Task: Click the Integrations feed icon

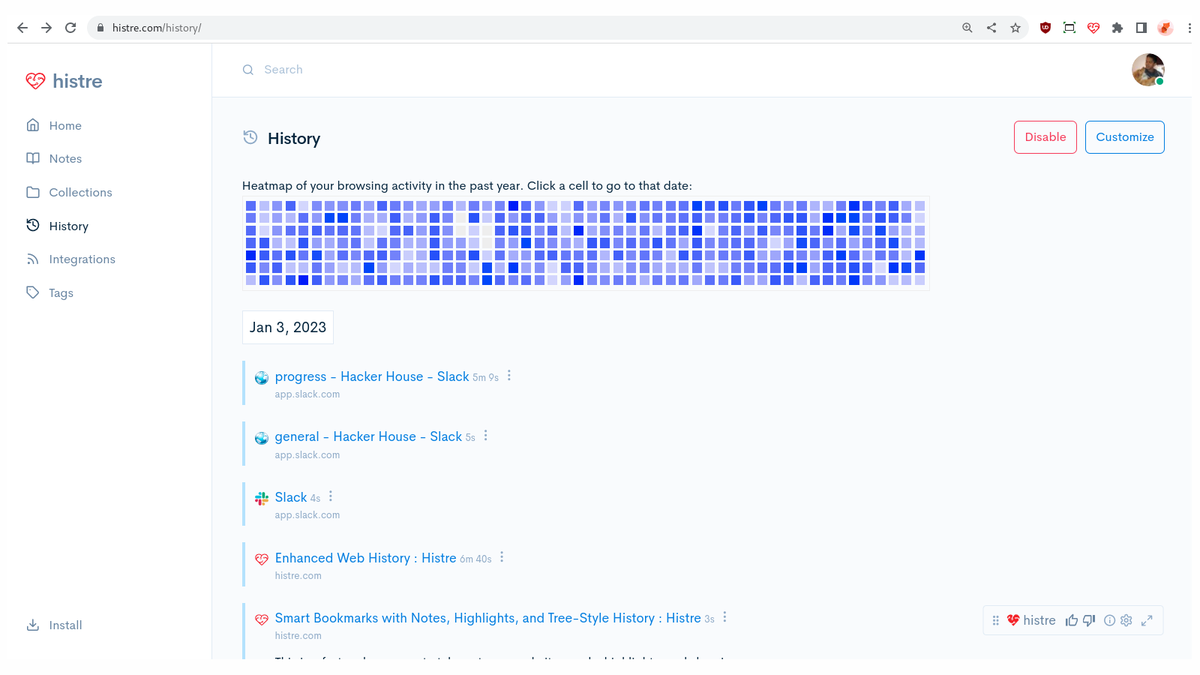Action: pos(33,259)
